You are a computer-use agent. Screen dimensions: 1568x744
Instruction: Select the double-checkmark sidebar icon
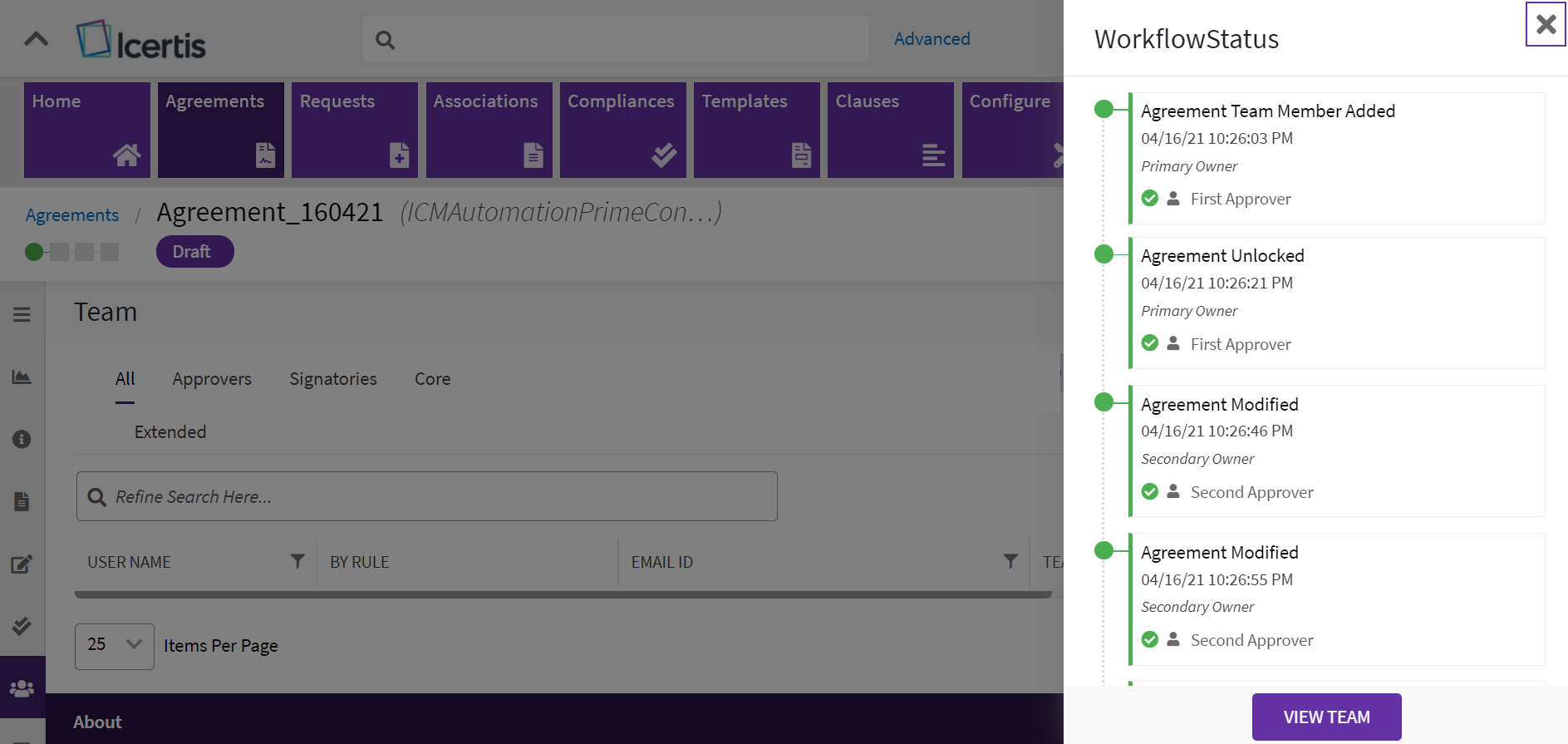(x=22, y=626)
